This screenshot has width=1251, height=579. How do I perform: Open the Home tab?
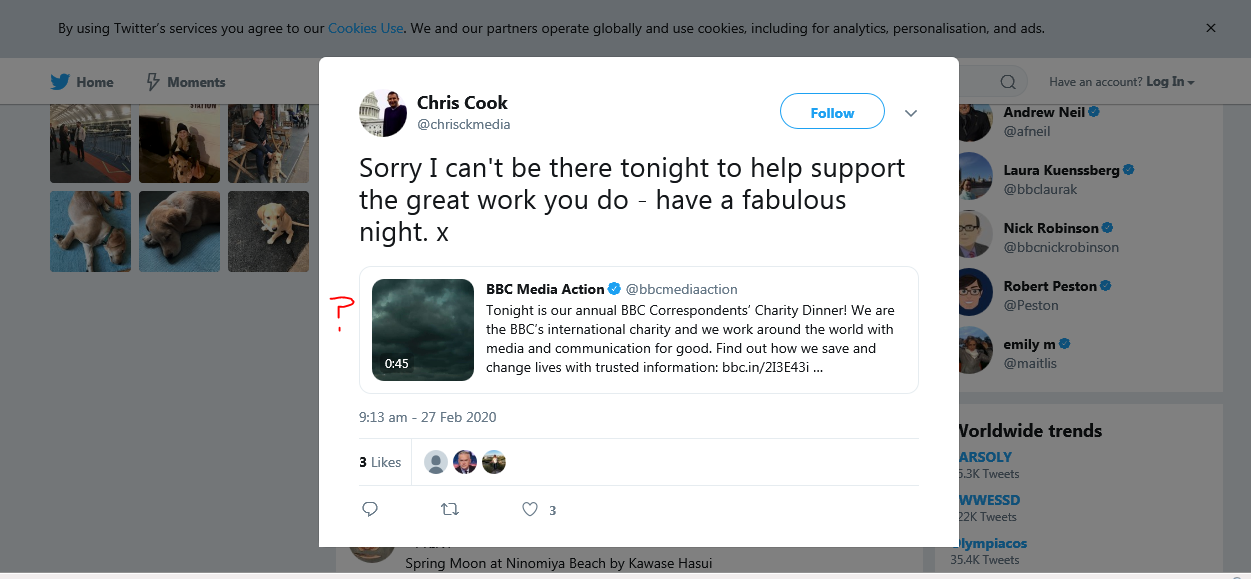(82, 82)
